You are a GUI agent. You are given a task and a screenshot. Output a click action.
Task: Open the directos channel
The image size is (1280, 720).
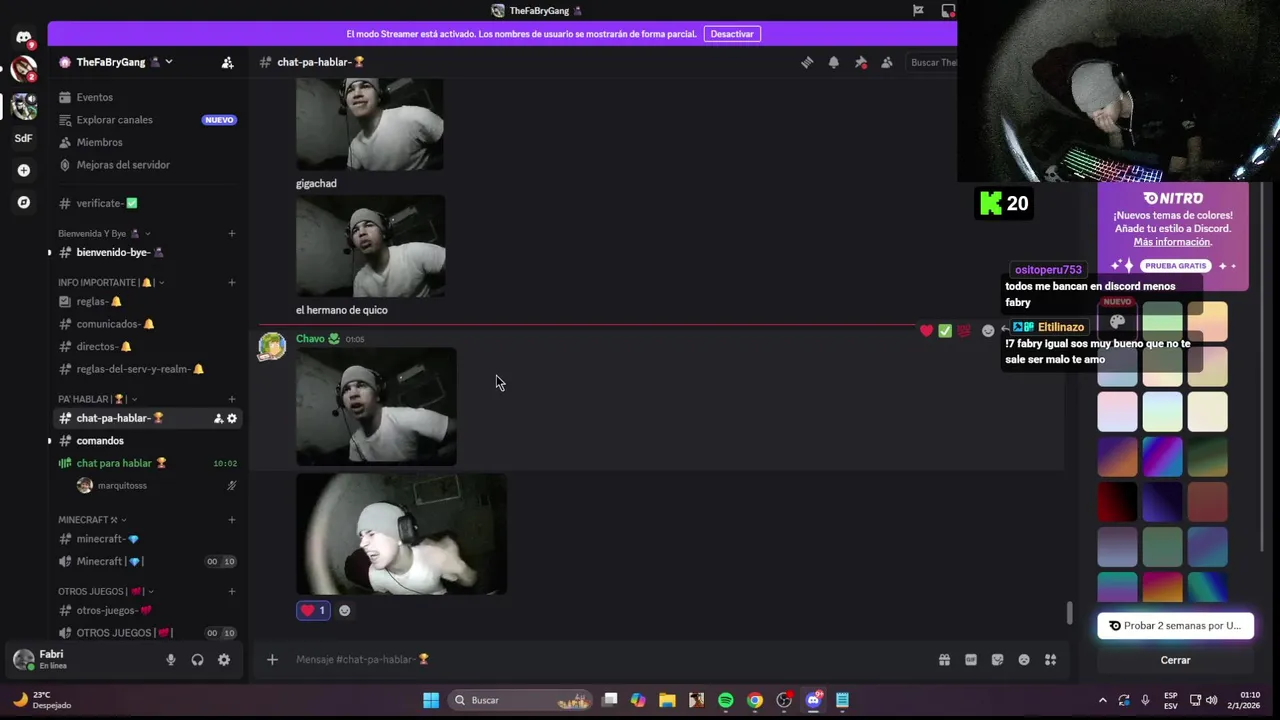point(148,346)
